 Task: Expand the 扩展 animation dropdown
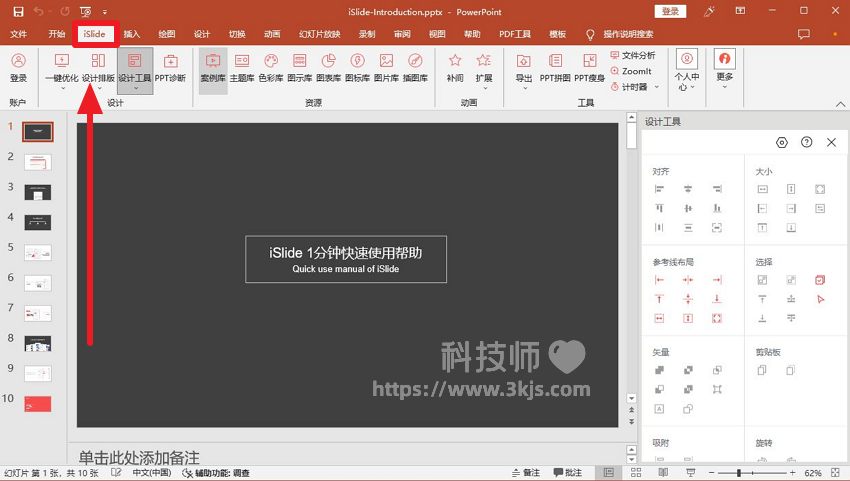pos(484,88)
